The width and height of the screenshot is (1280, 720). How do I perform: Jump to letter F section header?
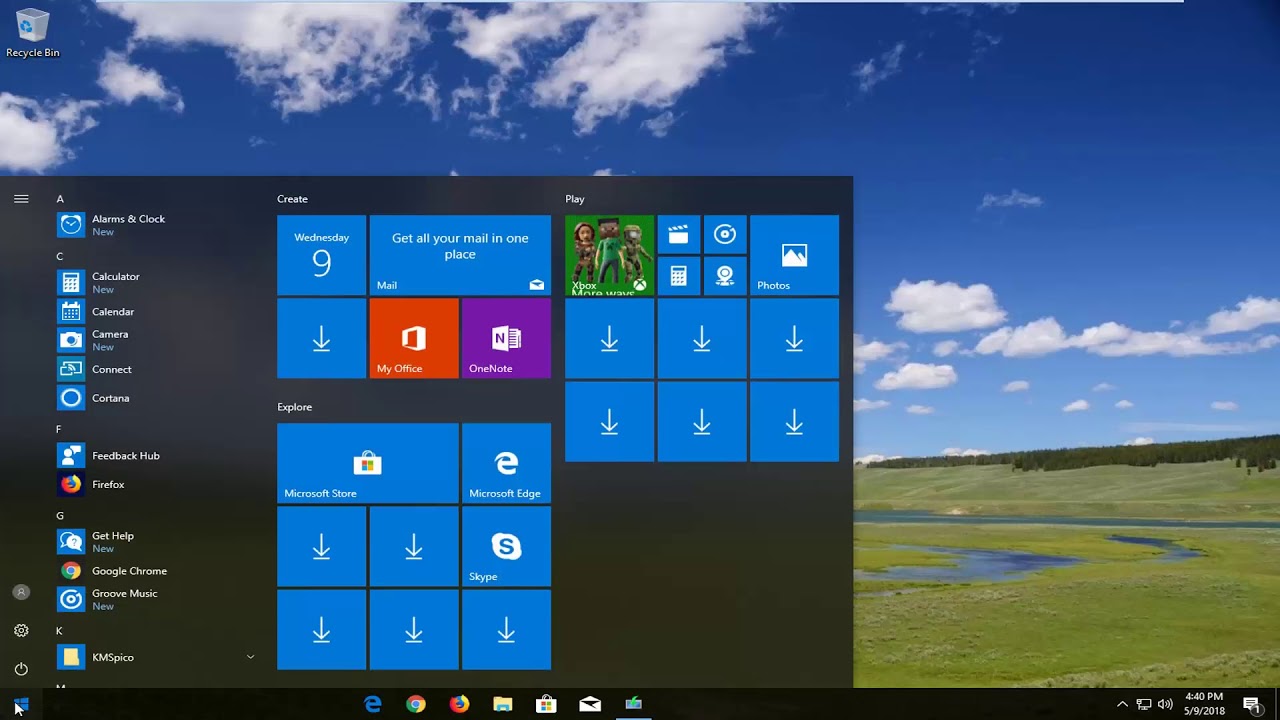(x=59, y=429)
